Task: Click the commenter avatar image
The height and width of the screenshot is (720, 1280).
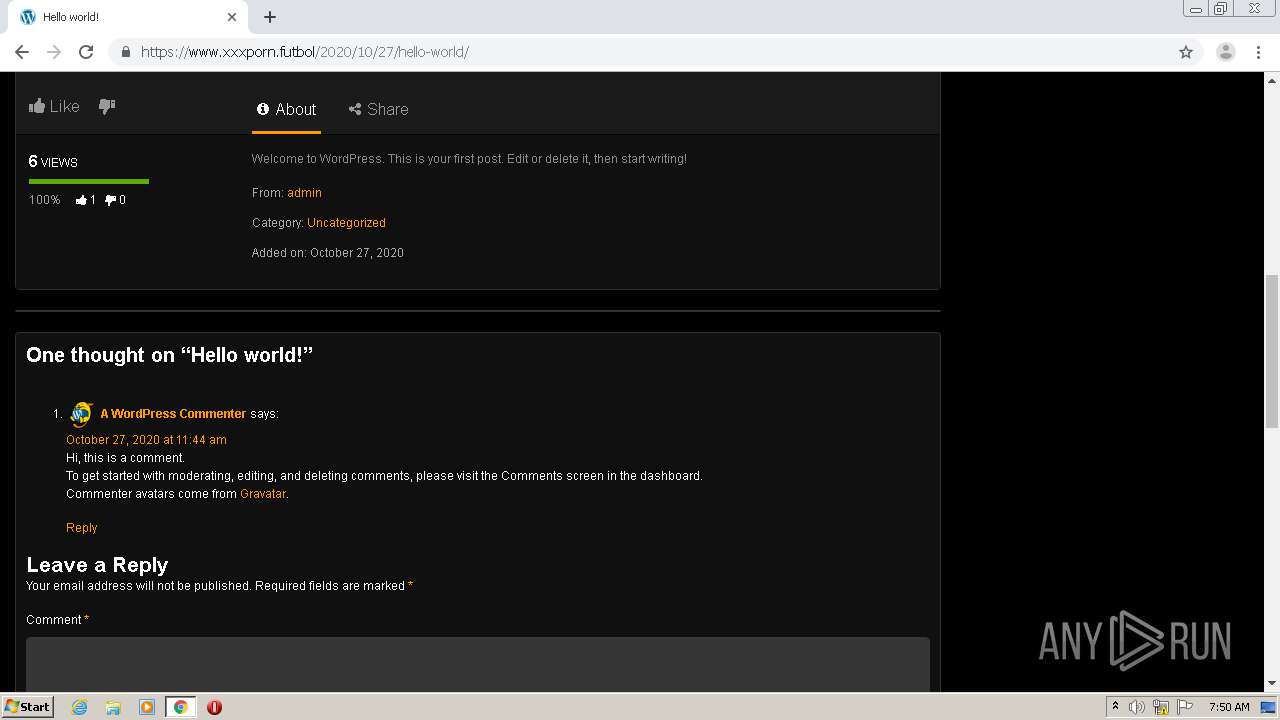Action: (81, 414)
